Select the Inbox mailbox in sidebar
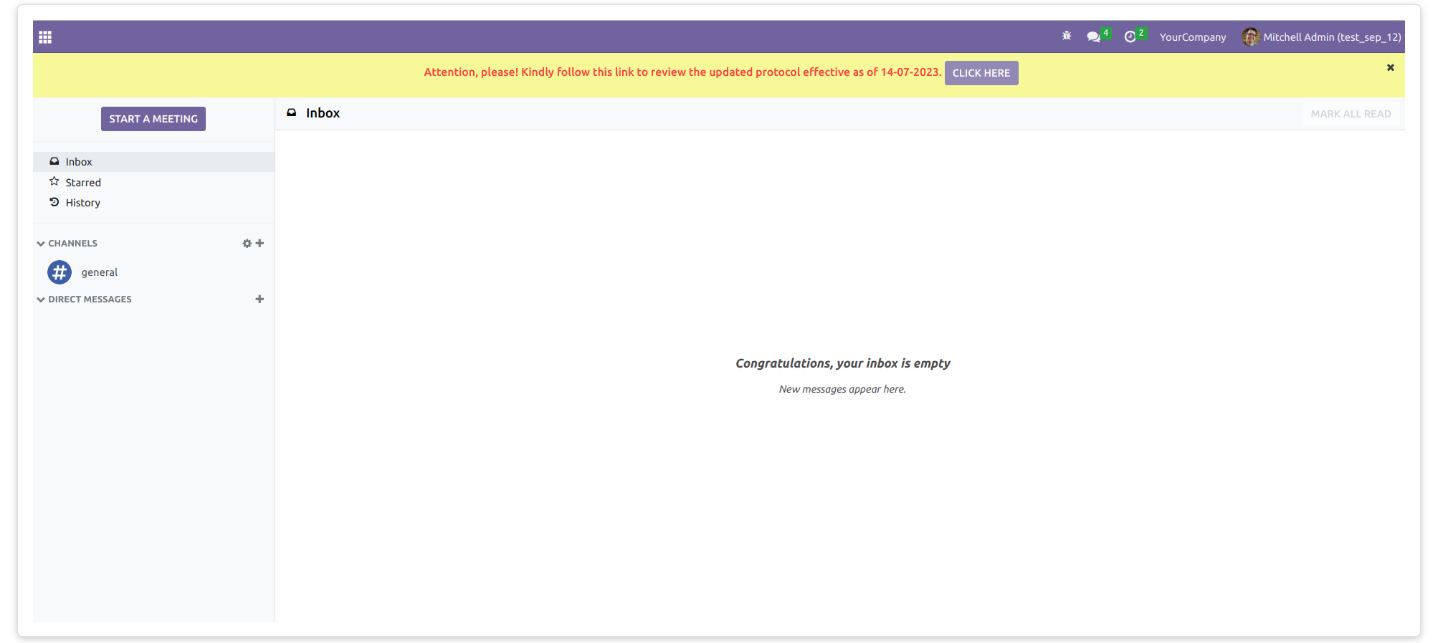Viewport: 1437px width, 643px height. 154,162
